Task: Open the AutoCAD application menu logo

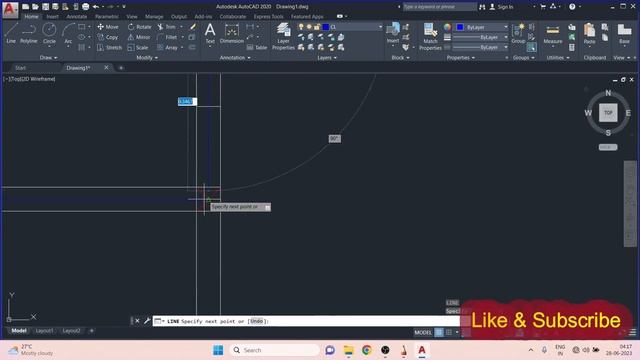Action: (x=10, y=9)
